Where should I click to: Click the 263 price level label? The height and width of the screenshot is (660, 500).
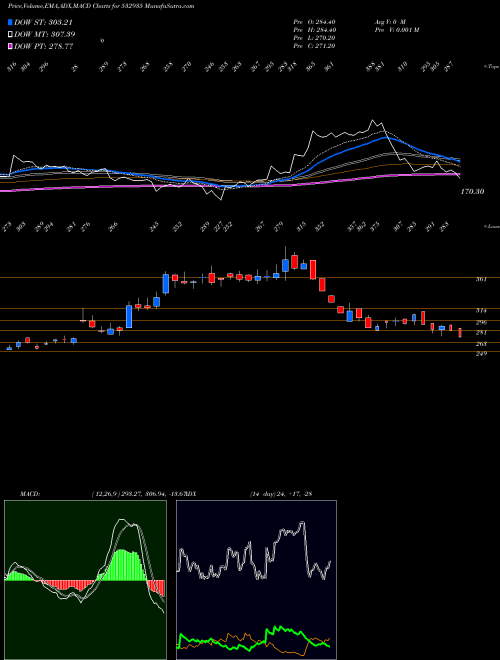pos(482,344)
